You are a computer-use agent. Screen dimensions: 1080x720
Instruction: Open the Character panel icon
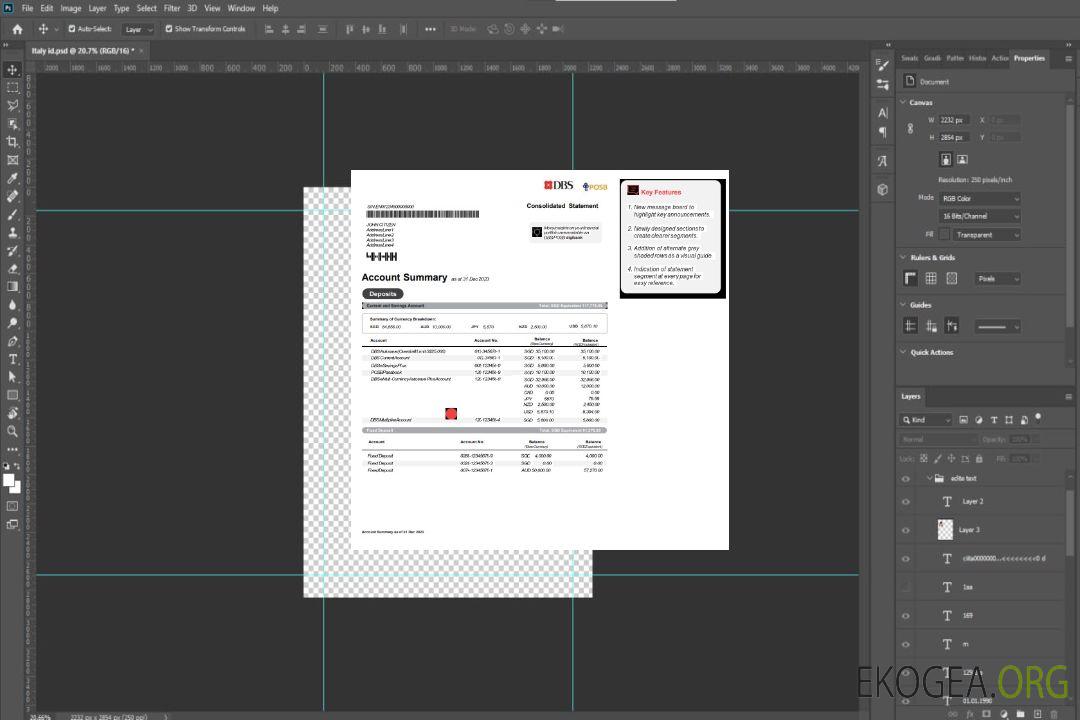tap(882, 112)
